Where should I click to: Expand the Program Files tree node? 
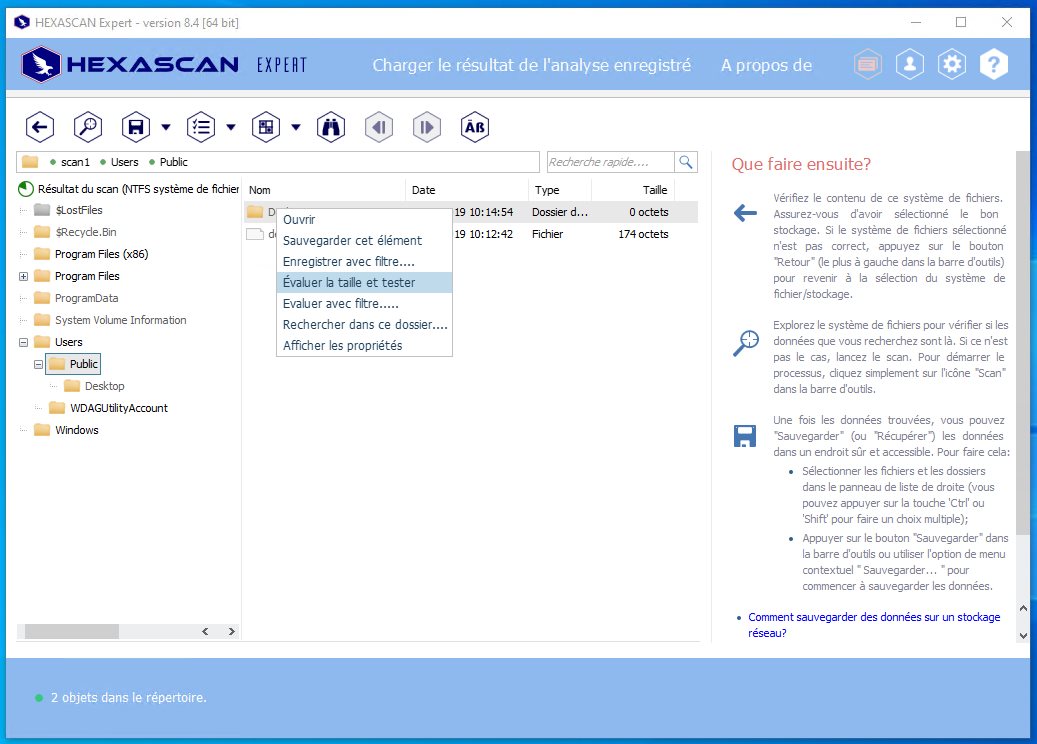click(23, 276)
